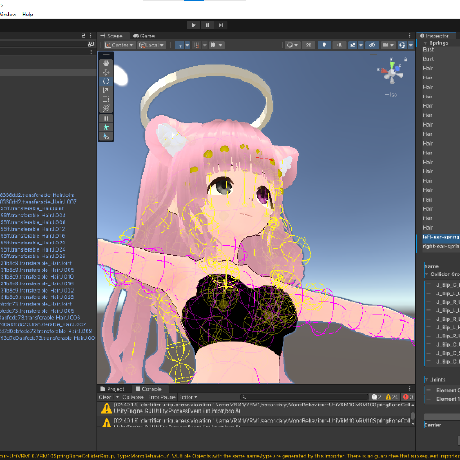Toggle console errors counter
This screenshot has width=460, height=460.
point(408,397)
